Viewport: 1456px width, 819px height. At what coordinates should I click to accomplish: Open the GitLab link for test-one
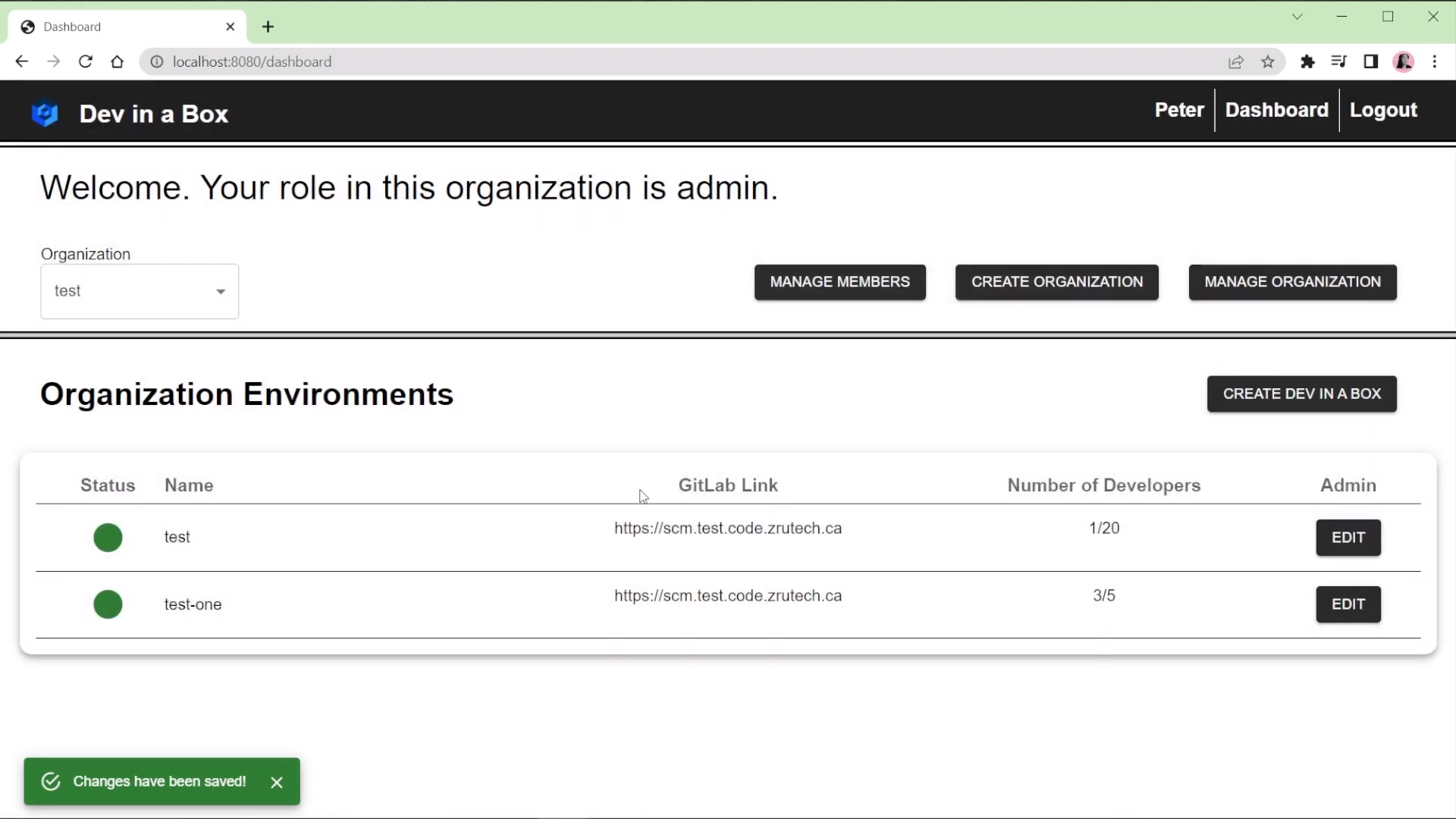click(x=728, y=596)
